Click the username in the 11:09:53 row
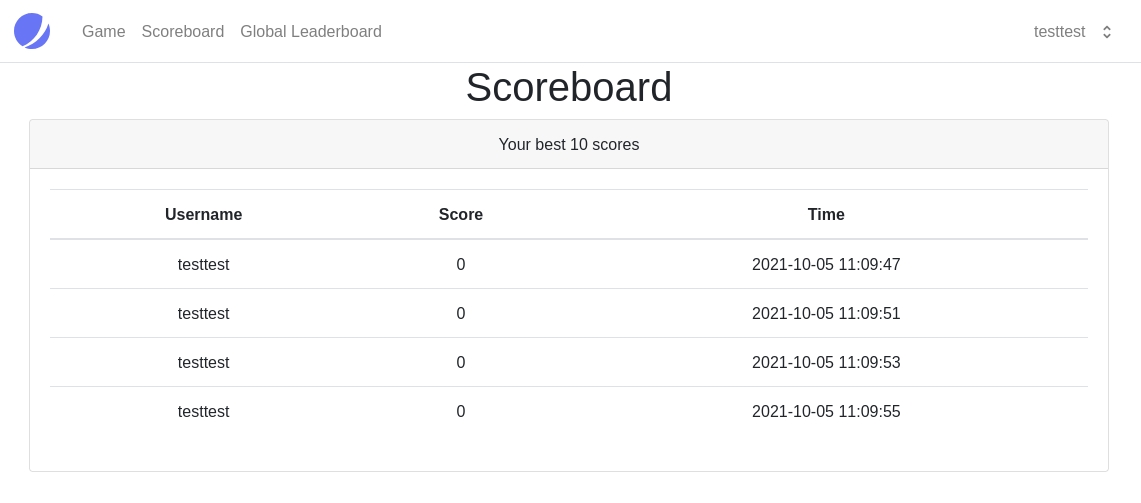Image resolution: width=1141 pixels, height=503 pixels. [x=204, y=363]
